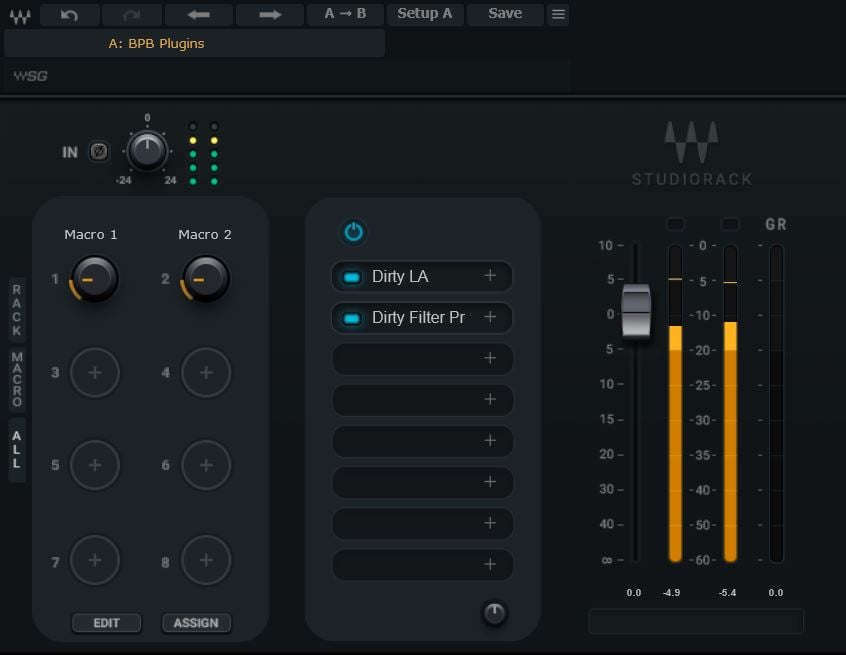This screenshot has height=655, width=846.
Task: Open plugin menu on Dirty LA slot
Action: [x=490, y=277]
